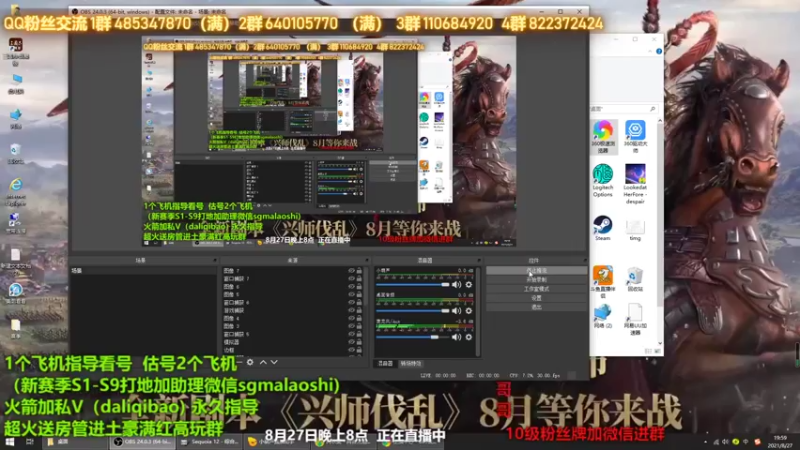Select the 边框 source row
The width and height of the screenshot is (800, 450).
click(286, 350)
